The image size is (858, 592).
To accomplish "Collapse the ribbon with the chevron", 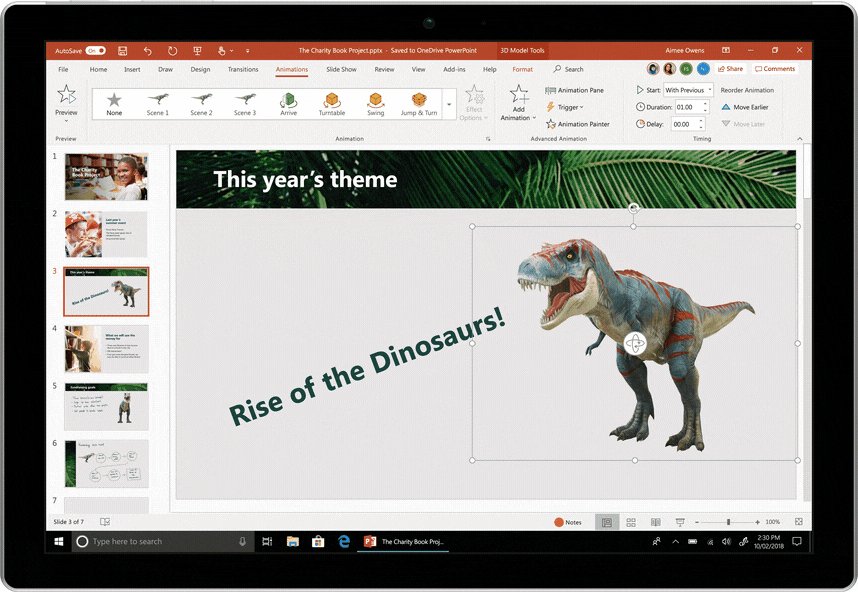I will [x=799, y=138].
